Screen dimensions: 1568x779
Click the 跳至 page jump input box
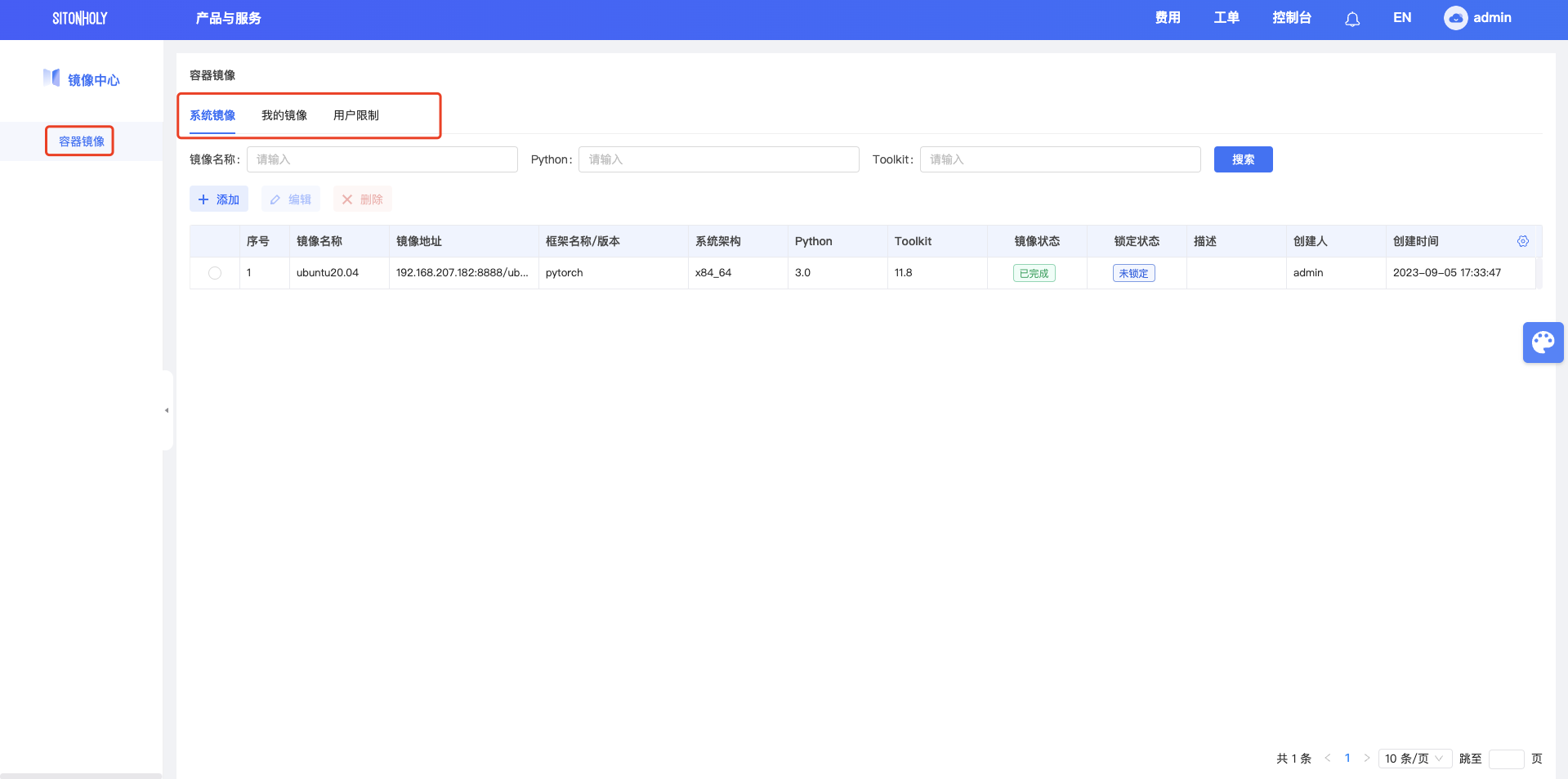pyautogui.click(x=1506, y=759)
